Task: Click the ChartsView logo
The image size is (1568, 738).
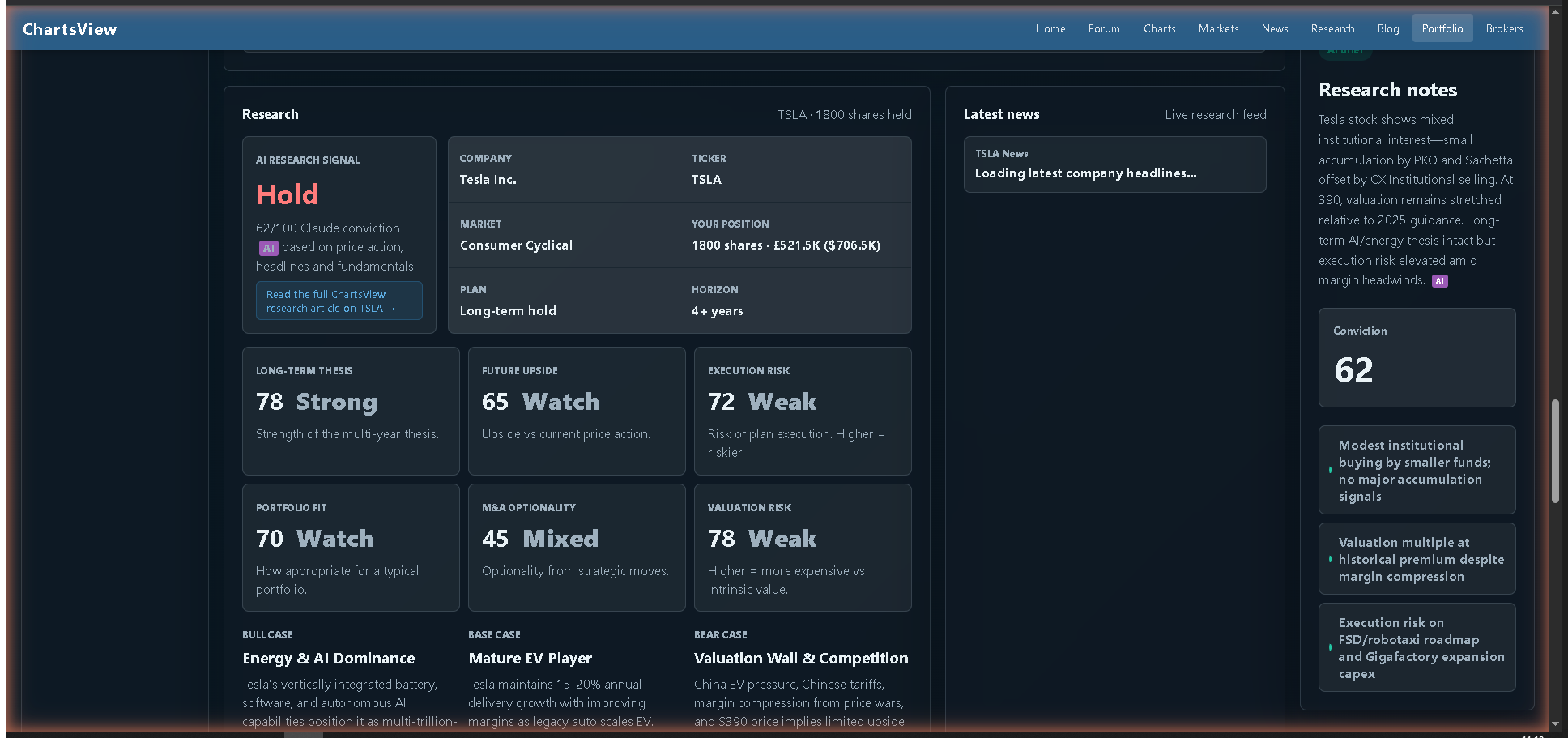Action: point(70,29)
